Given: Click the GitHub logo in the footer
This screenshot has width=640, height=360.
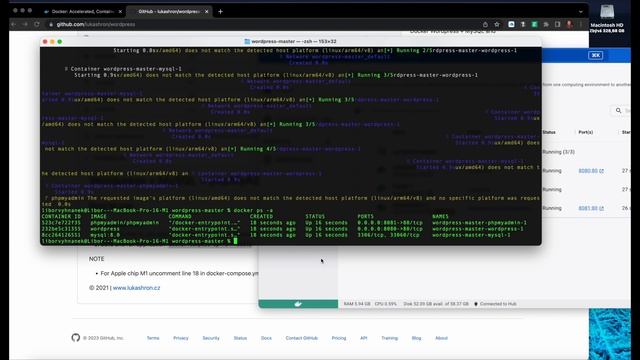Looking at the screenshot, I should [x=76, y=338].
